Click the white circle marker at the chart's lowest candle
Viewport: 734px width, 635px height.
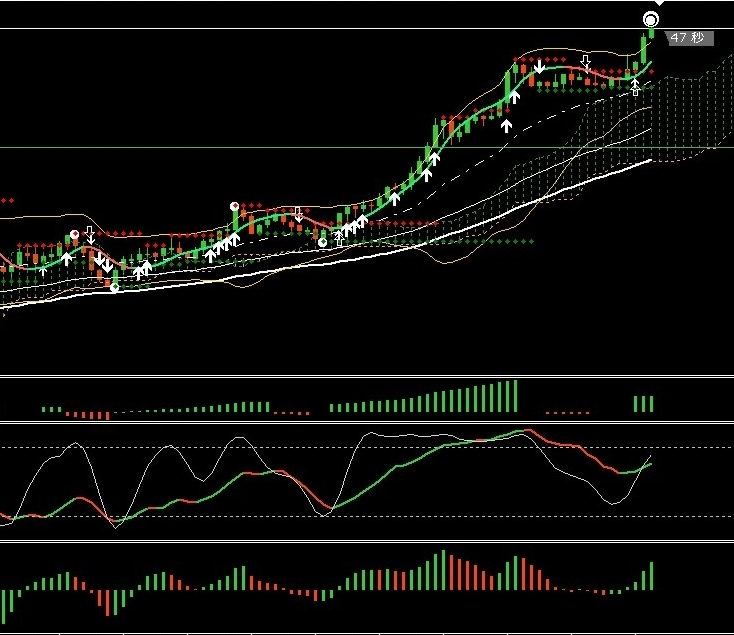pyautogui.click(x=115, y=288)
